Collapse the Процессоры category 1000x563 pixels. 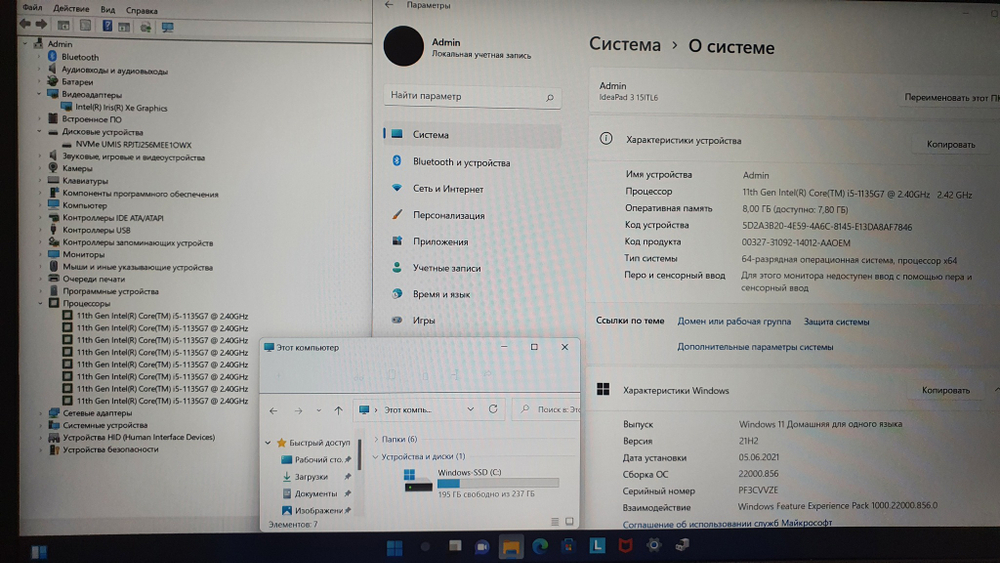pyautogui.click(x=40, y=303)
